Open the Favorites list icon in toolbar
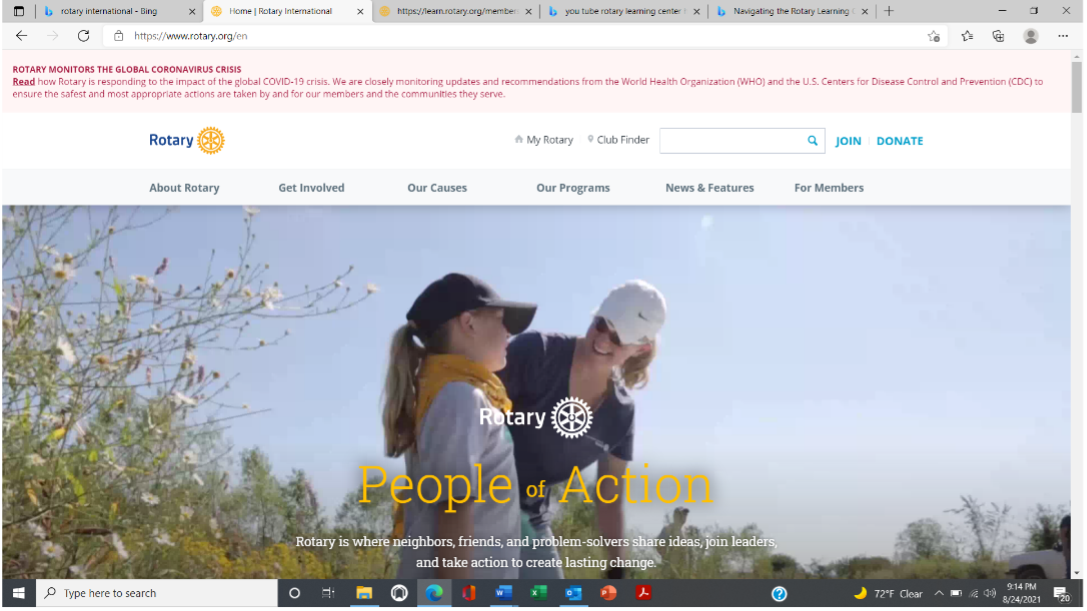The height and width of the screenshot is (611, 1087). (x=967, y=36)
